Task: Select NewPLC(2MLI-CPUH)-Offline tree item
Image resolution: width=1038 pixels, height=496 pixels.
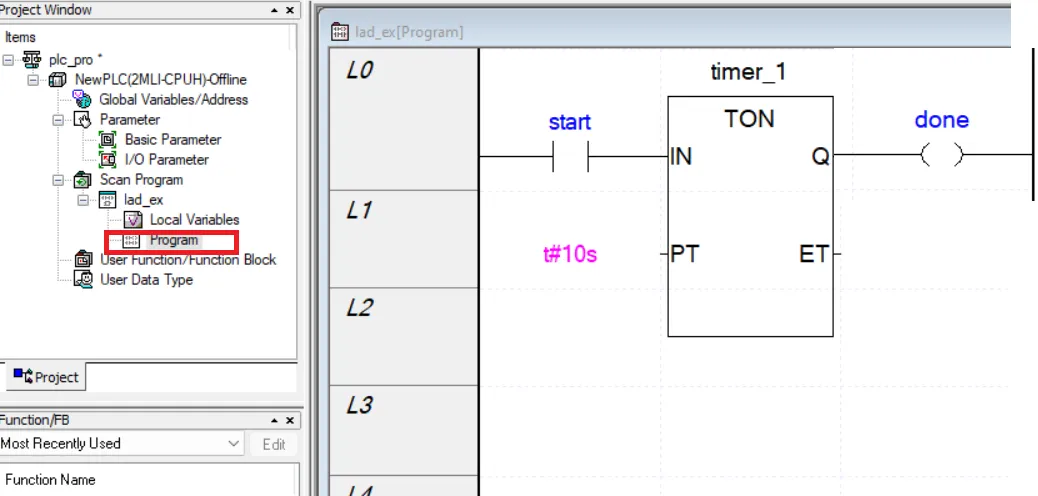Action: [x=161, y=79]
